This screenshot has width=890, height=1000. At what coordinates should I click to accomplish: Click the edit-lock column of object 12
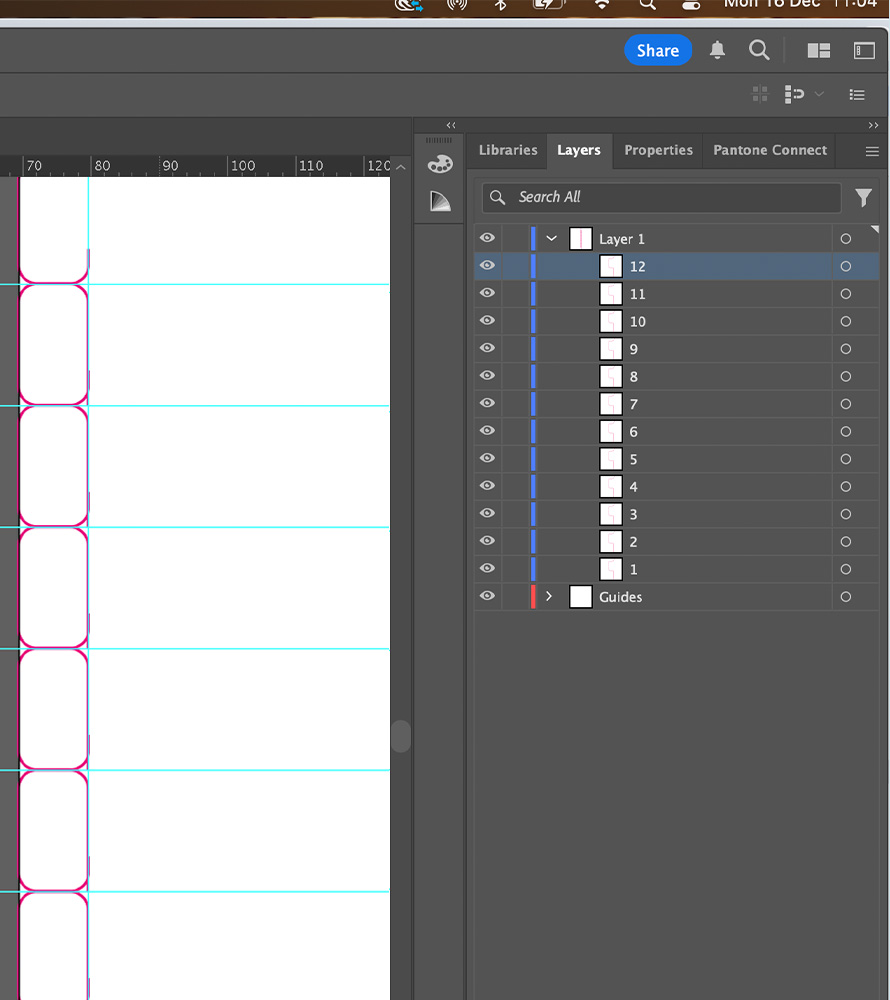coord(516,266)
